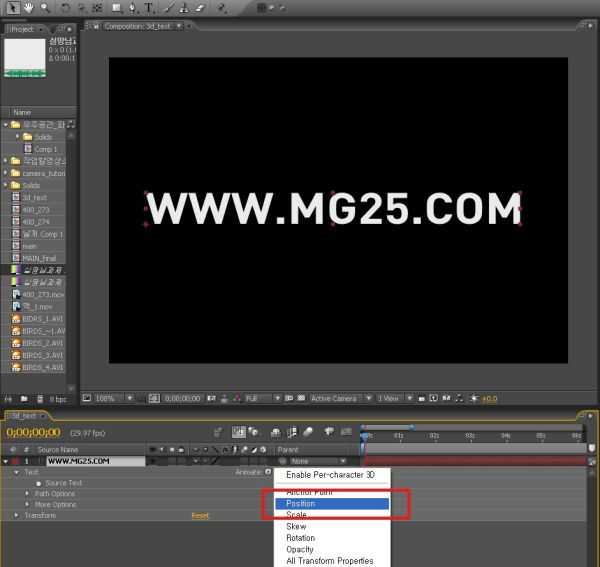Click the layer label color swatch

(x=15, y=461)
